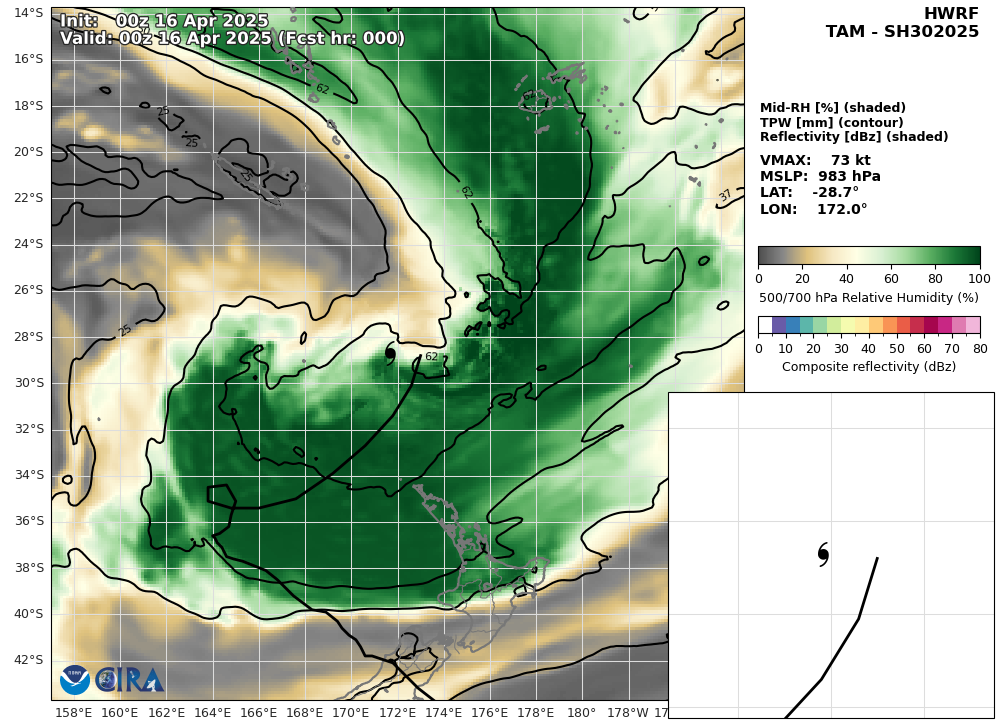
Task: Click the cyclone symbol on main map
Action: coord(390,353)
